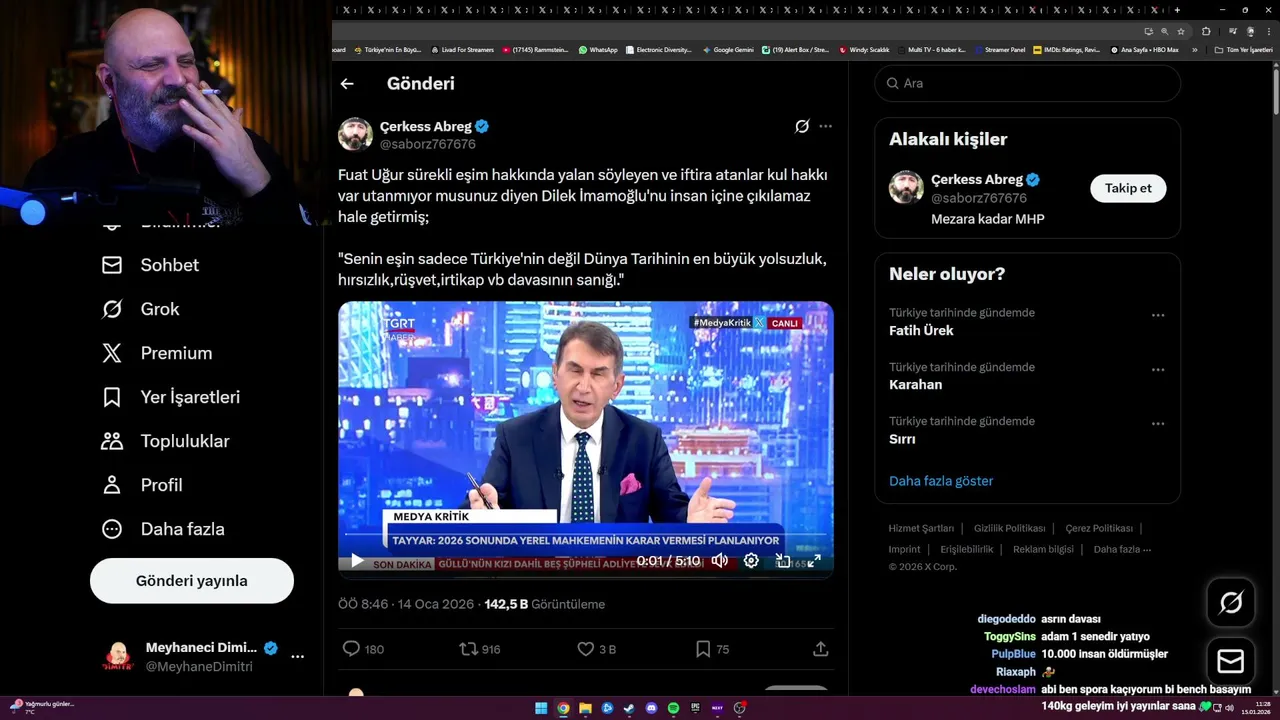Open Gizlilik Politikası footer link
Viewport: 1280px width, 720px height.
click(x=1009, y=528)
